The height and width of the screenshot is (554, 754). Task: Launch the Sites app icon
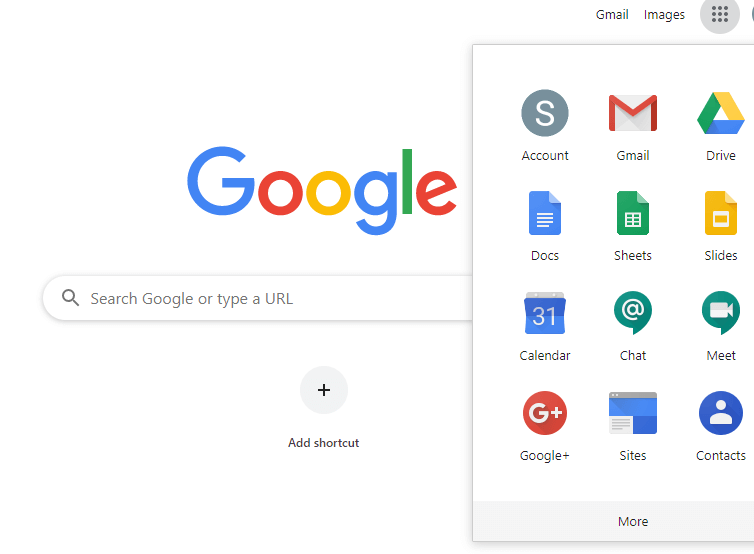[633, 413]
